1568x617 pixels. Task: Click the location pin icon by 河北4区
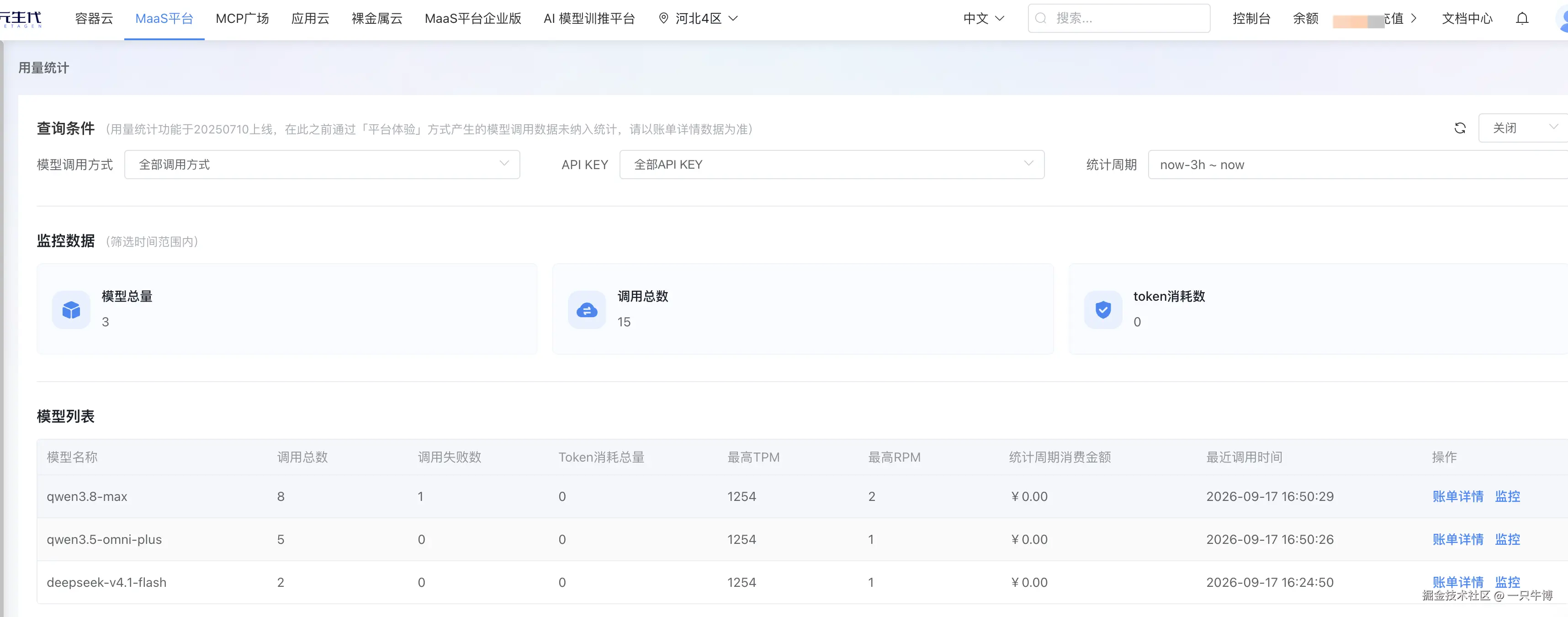click(663, 18)
